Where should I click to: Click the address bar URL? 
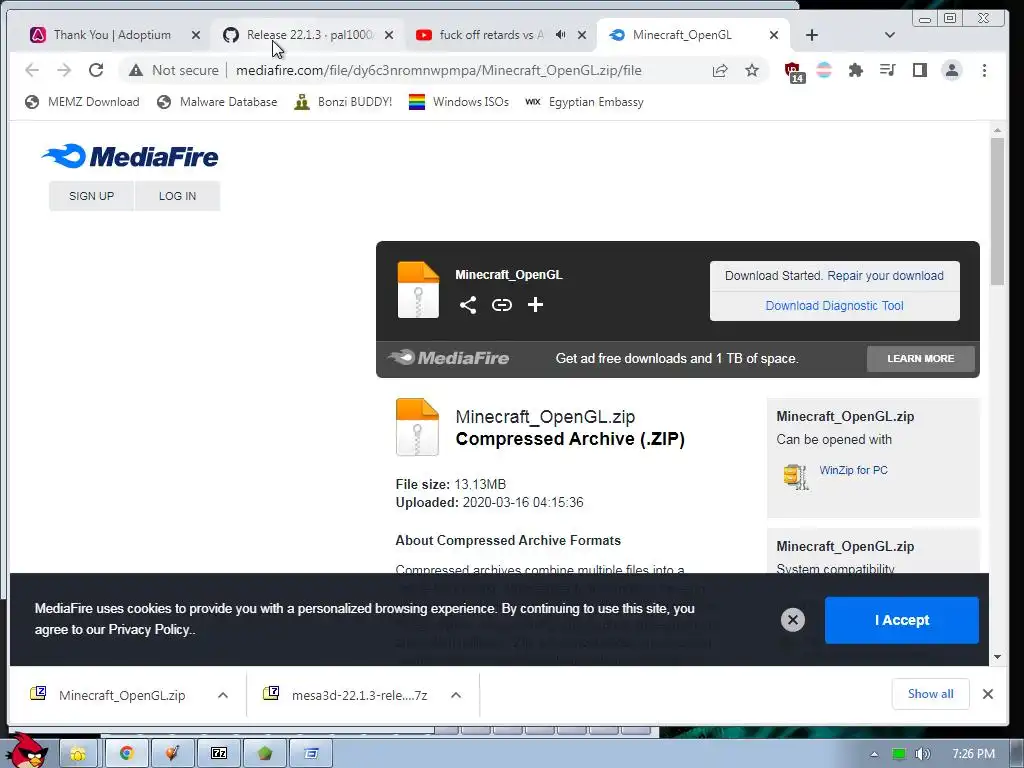pyautogui.click(x=438, y=71)
